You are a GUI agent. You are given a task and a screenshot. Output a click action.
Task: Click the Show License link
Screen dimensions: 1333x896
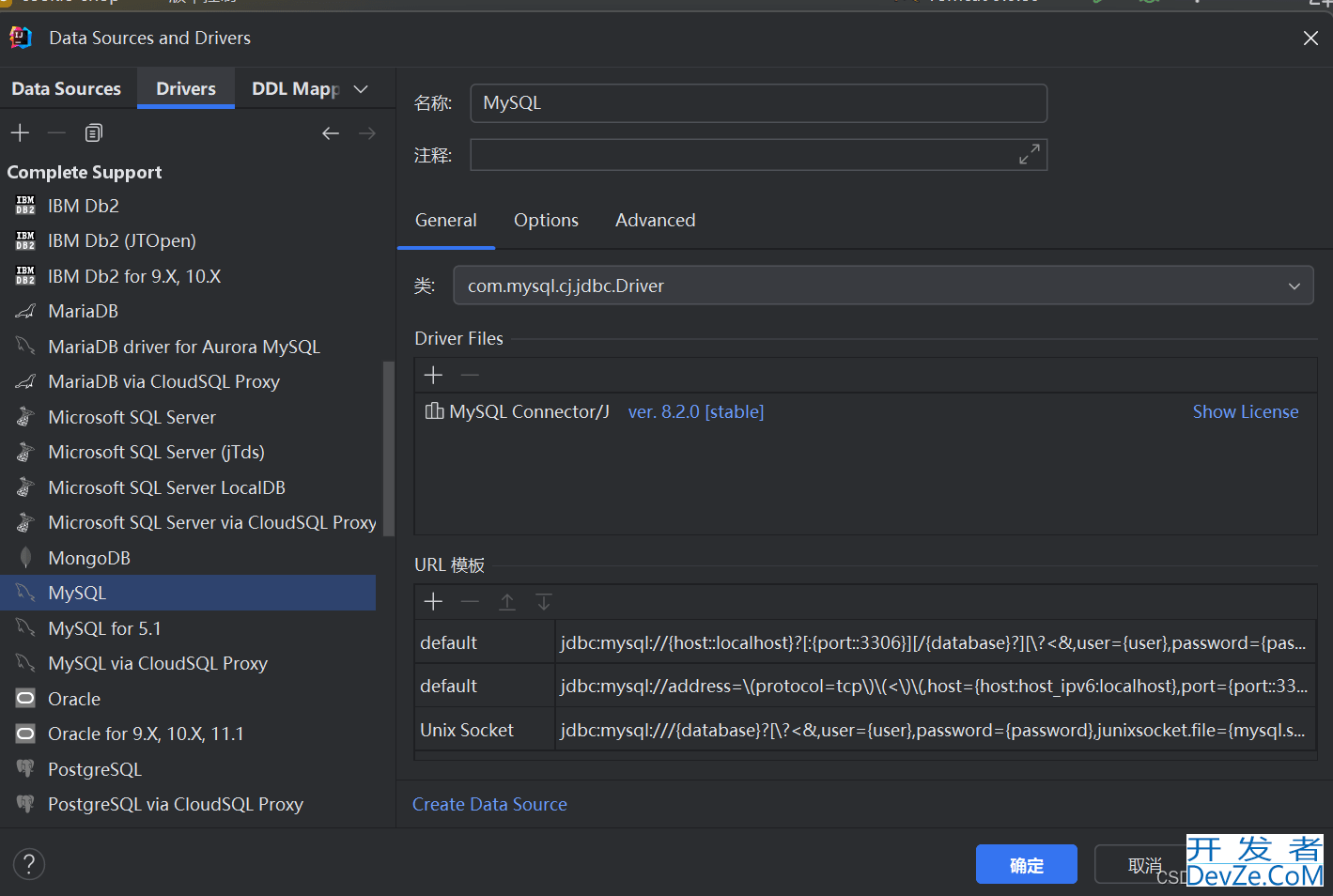point(1246,411)
